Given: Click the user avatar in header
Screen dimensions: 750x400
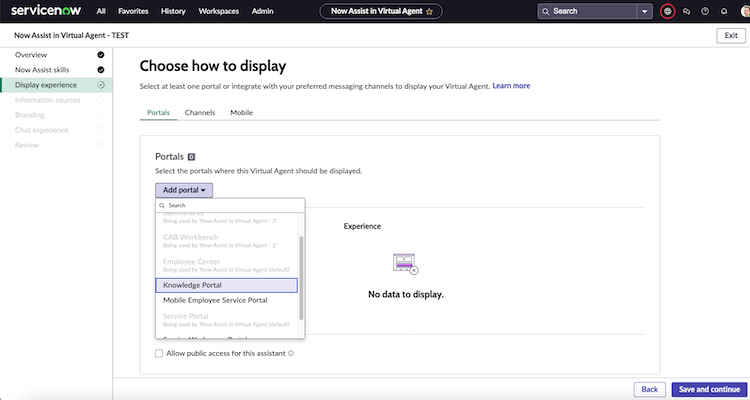Looking at the screenshot, I should [x=745, y=11].
